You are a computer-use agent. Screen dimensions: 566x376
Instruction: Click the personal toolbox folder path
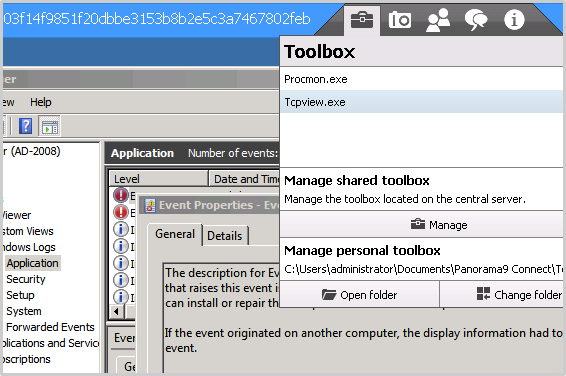423,269
